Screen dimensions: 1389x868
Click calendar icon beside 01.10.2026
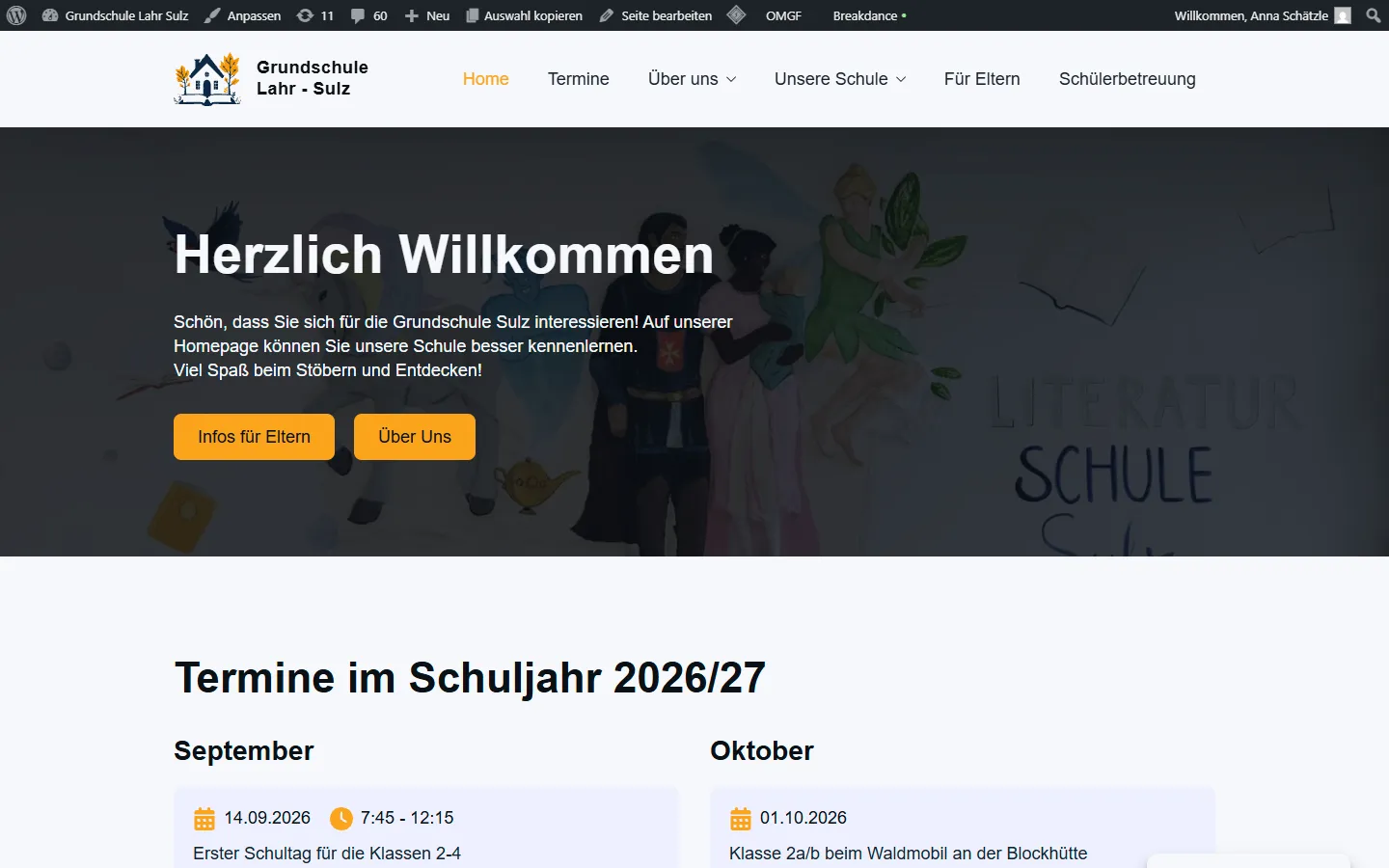click(x=741, y=819)
